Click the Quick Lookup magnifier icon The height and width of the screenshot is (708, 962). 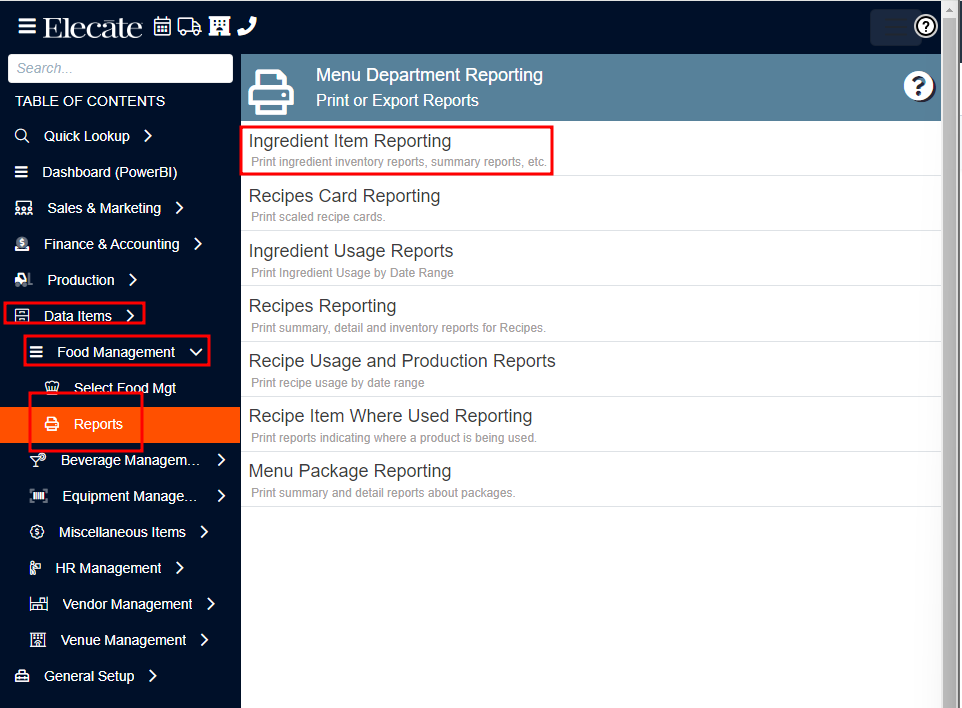click(21, 136)
